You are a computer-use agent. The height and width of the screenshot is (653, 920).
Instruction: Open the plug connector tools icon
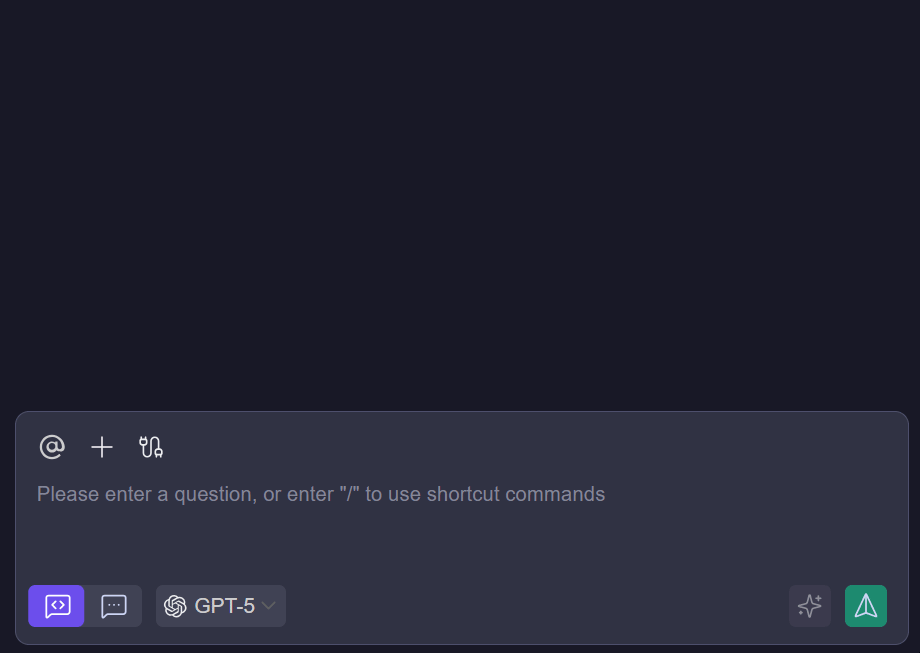click(x=151, y=447)
